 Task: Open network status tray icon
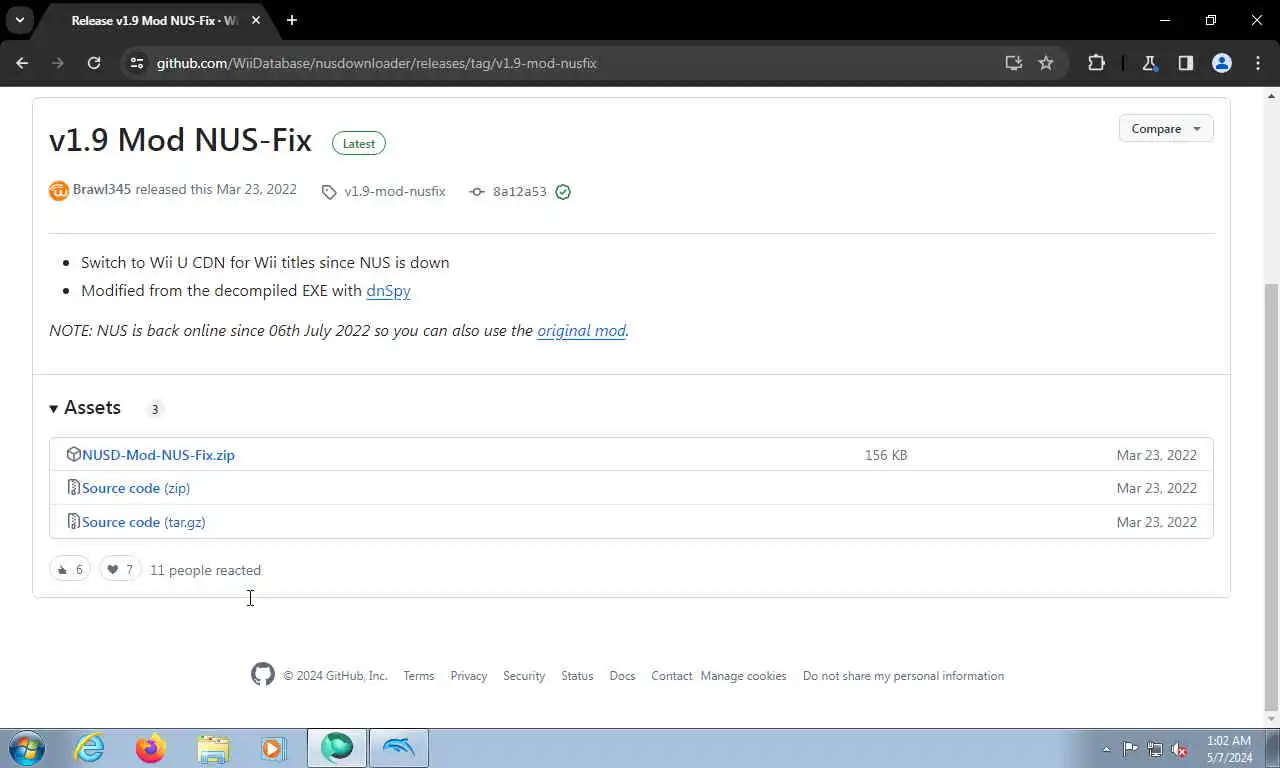(x=1155, y=749)
